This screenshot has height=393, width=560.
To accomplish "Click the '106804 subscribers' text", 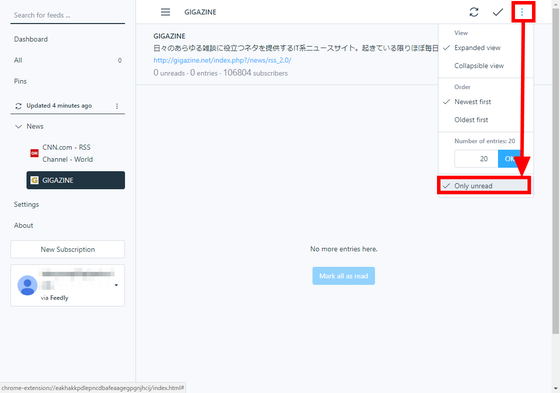I will point(255,73).
